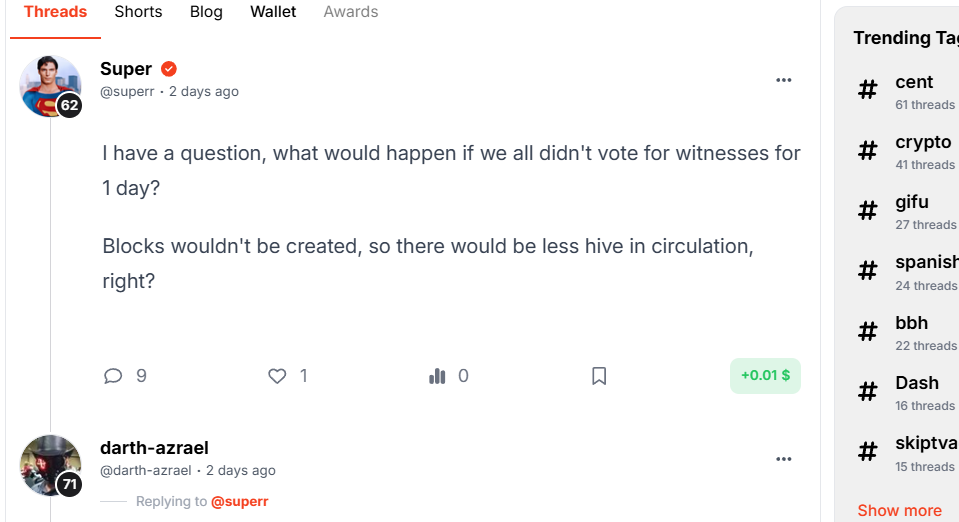Open the poll stats bar chart icon

coord(437,376)
